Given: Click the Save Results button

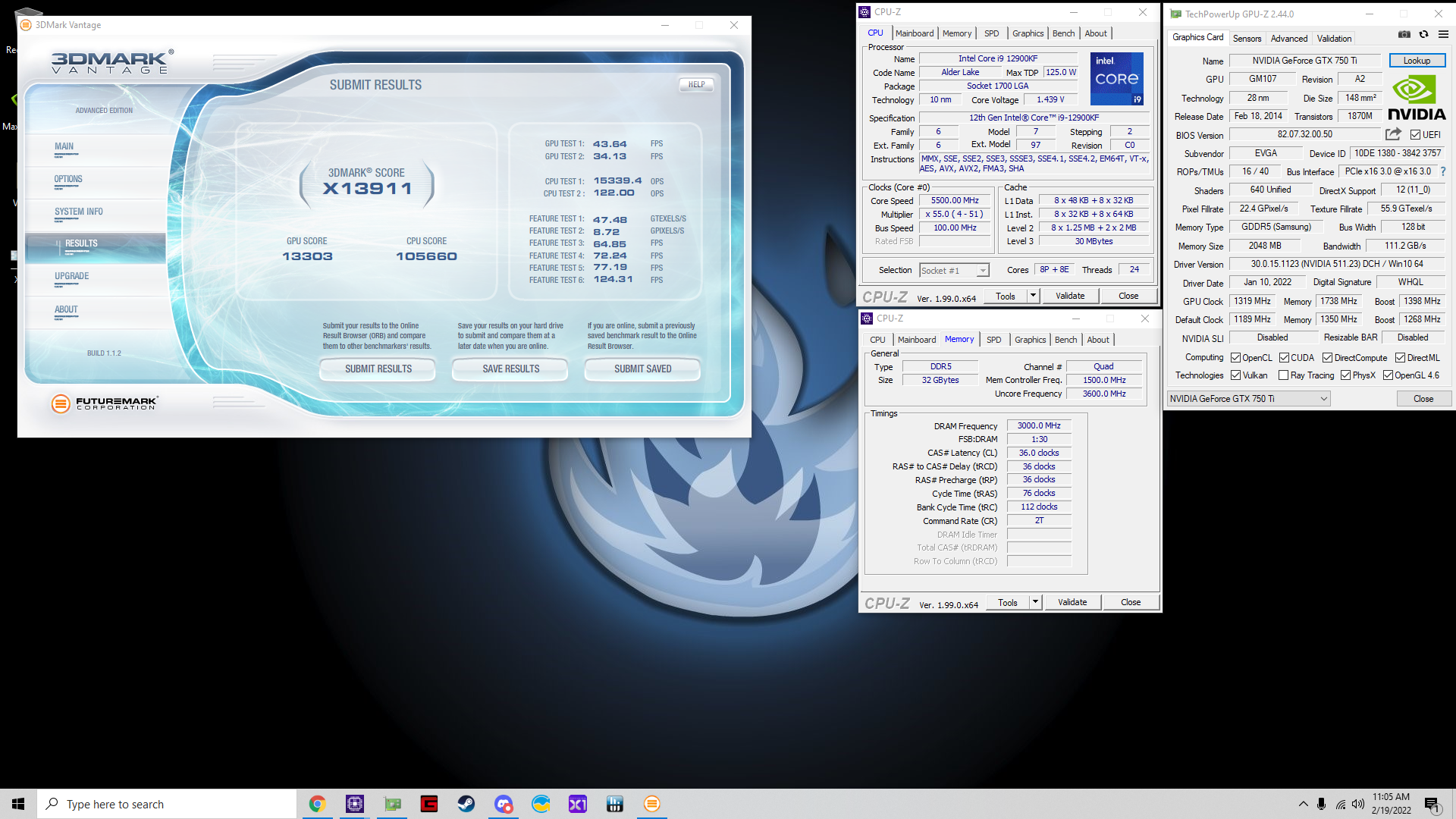Looking at the screenshot, I should click(510, 369).
